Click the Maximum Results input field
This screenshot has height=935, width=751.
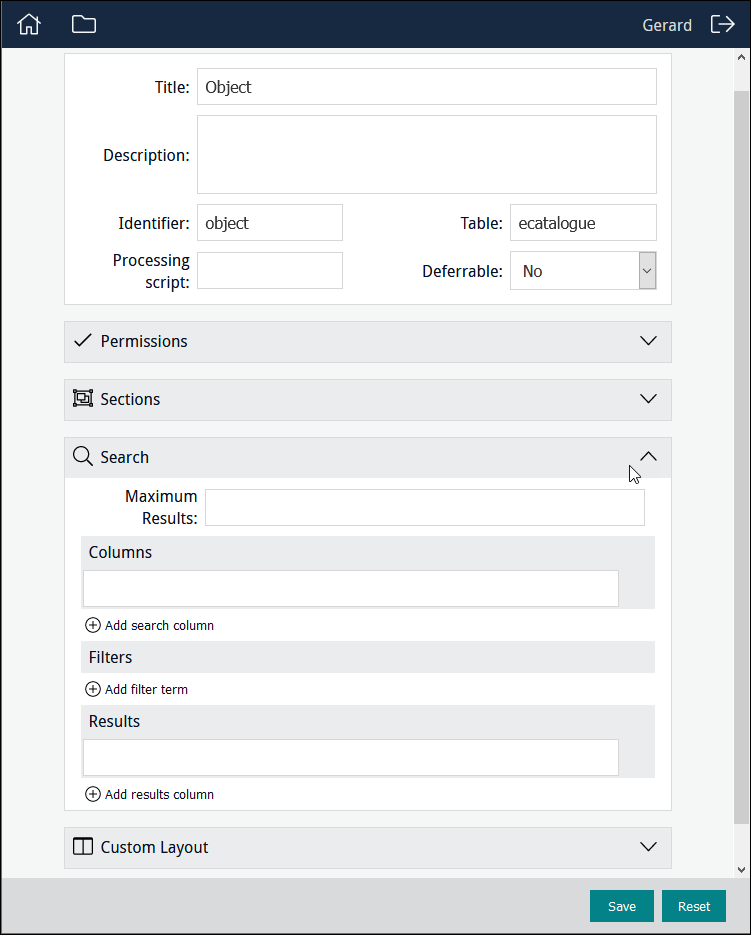[x=425, y=507]
